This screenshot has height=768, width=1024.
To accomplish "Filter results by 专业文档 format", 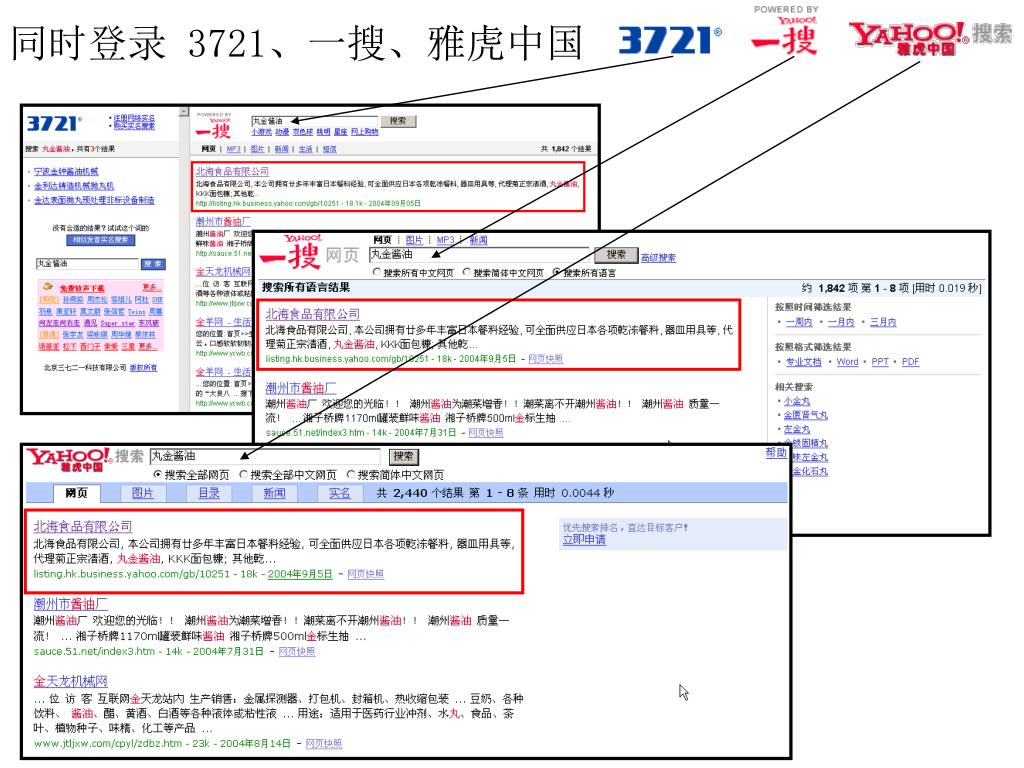I will pos(803,362).
